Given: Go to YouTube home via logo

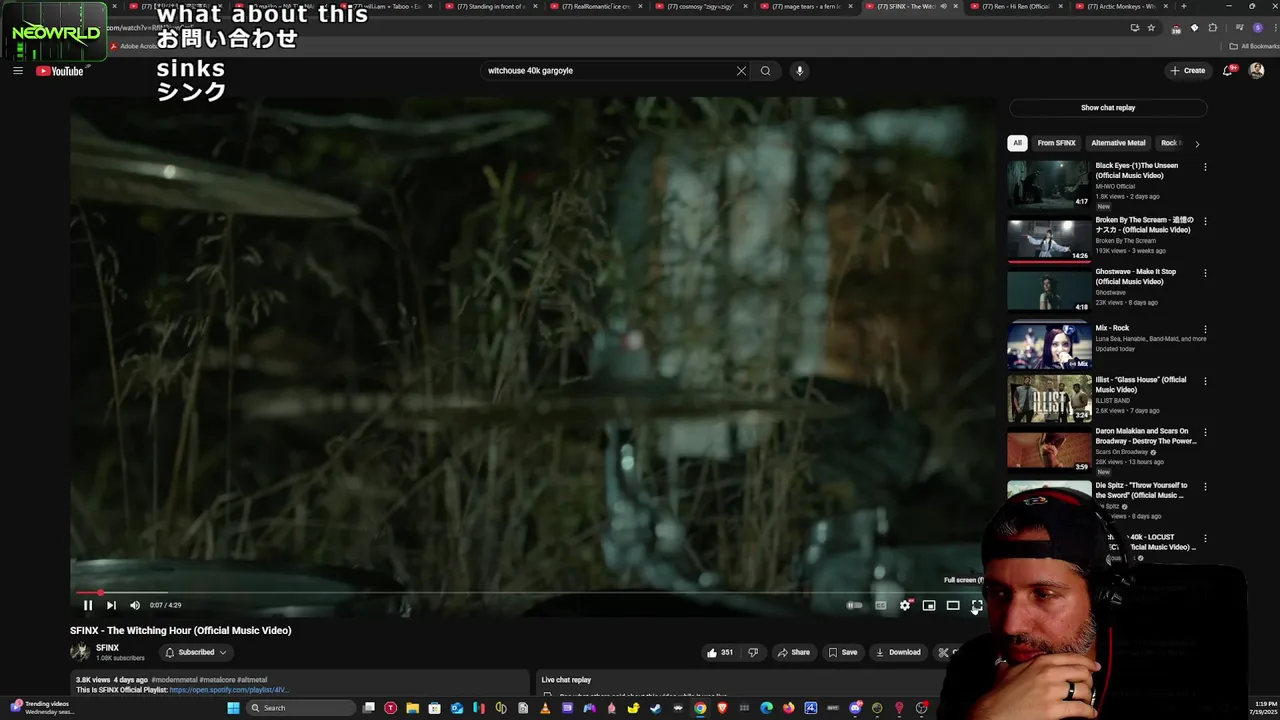Looking at the screenshot, I should pyautogui.click(x=60, y=71).
